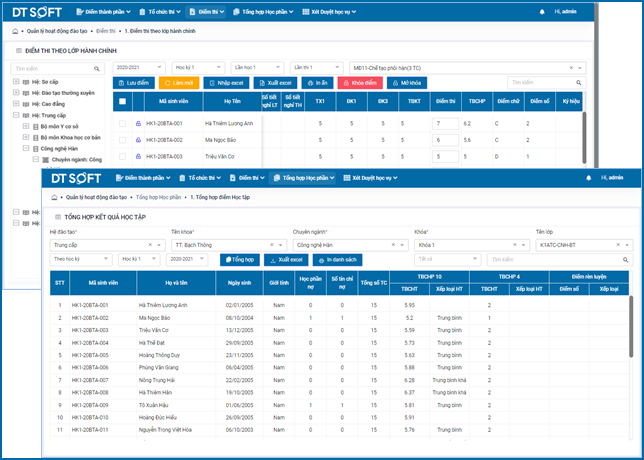Open the Tất cả filter dropdown
This screenshot has width=644, height=460.
click(x=447, y=259)
